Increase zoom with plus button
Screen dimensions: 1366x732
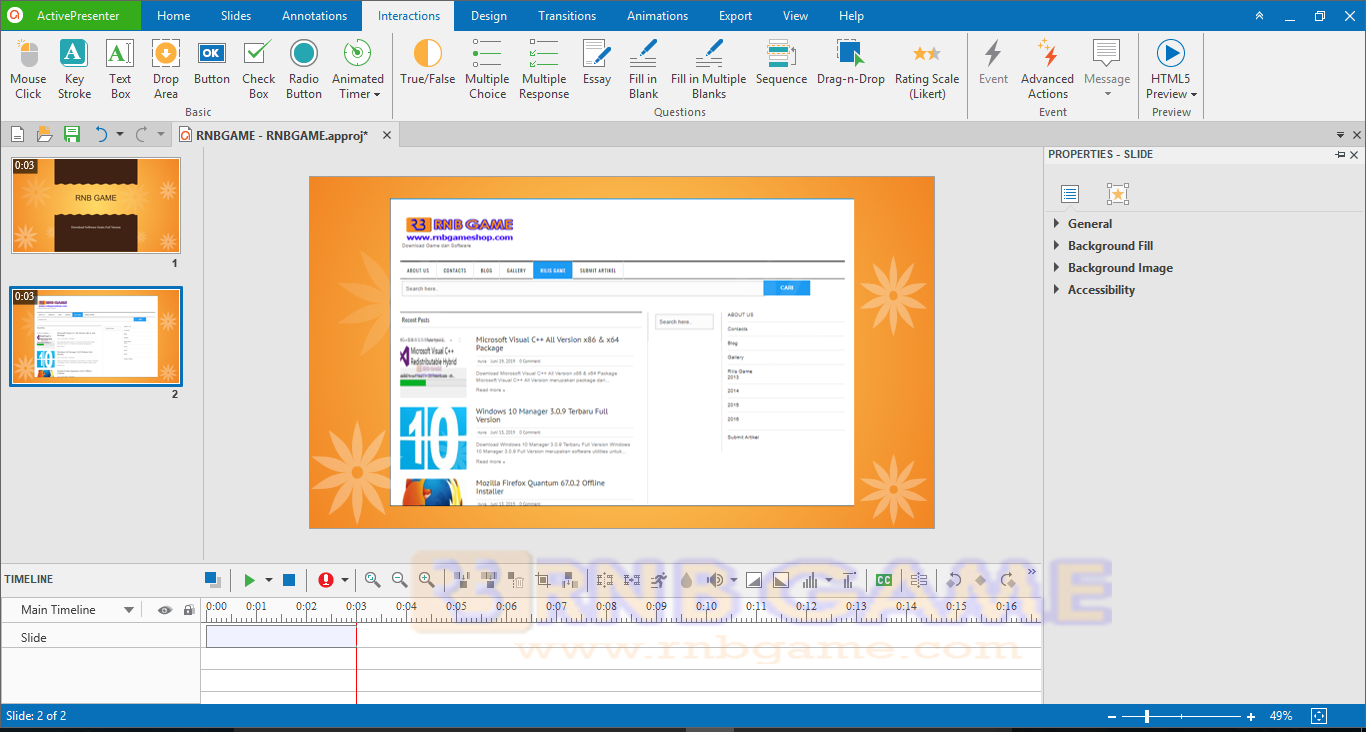pyautogui.click(x=1251, y=716)
